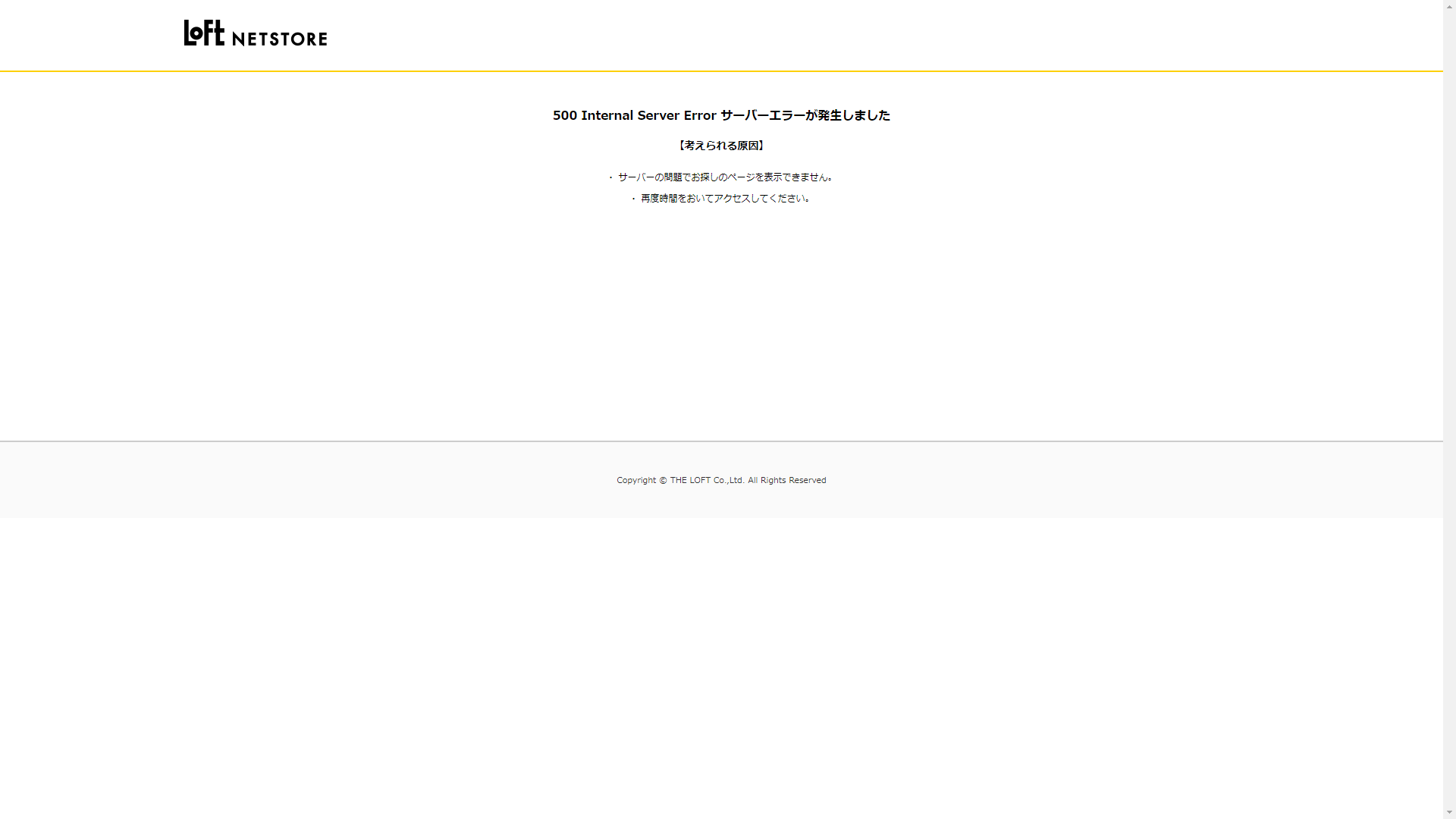The height and width of the screenshot is (819, 1456).
Task: Click the word Error in the heading
Action: (x=699, y=115)
